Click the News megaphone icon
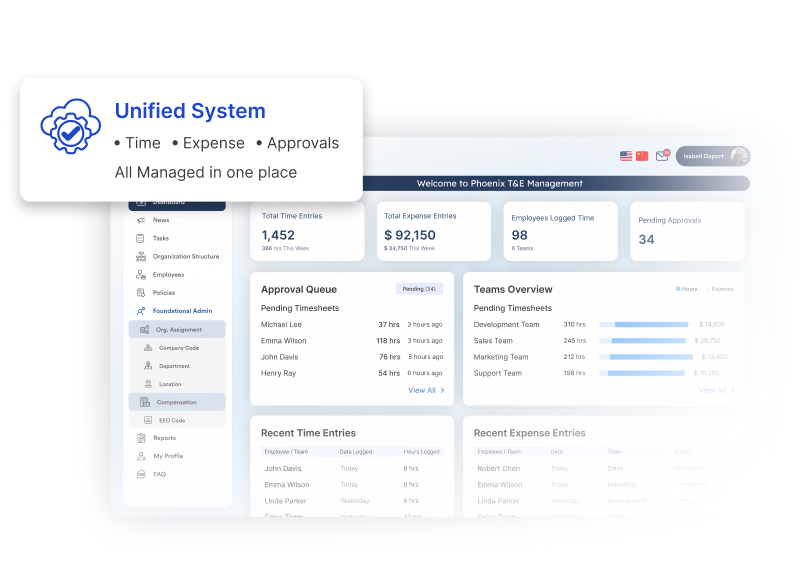This screenshot has height=561, width=811. [x=141, y=220]
